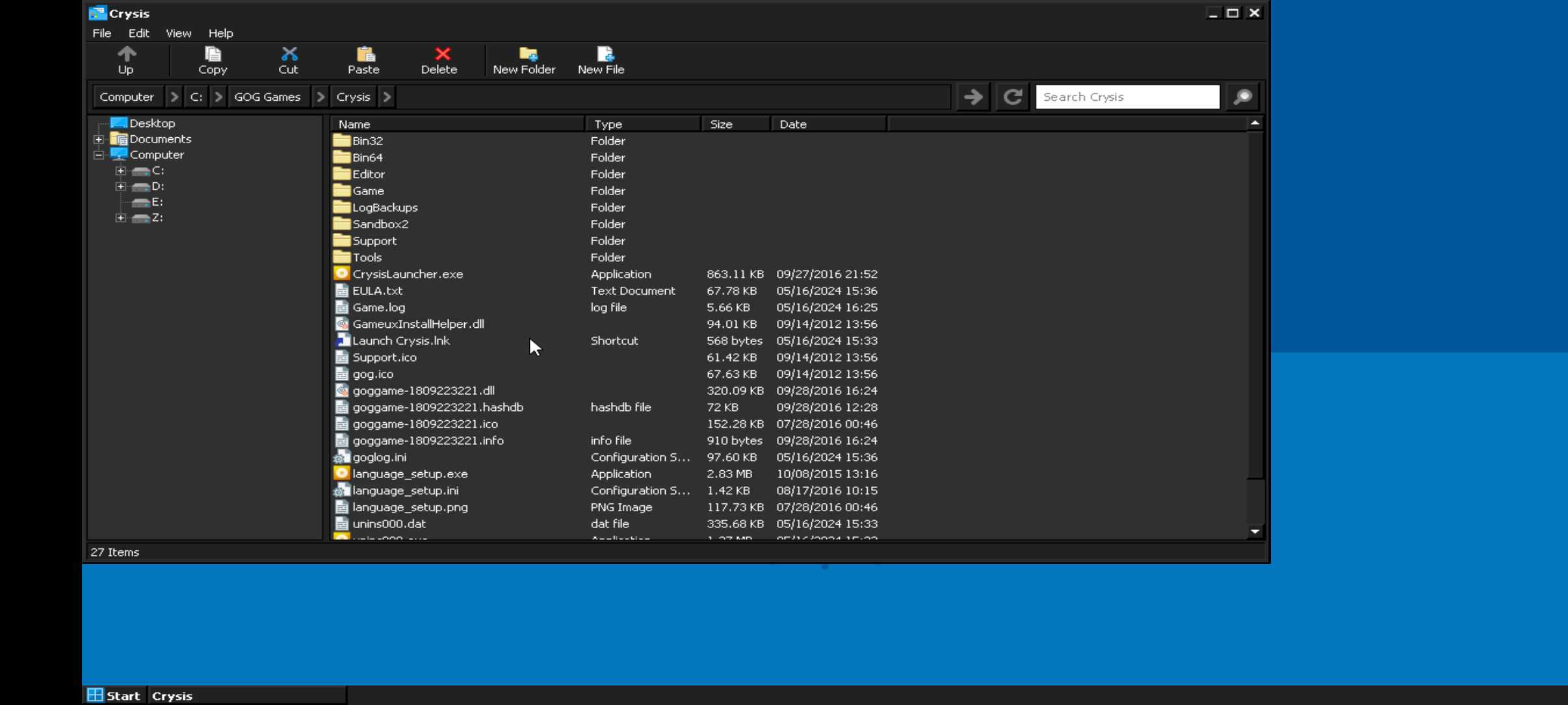Collapse the Computer tree node
Screen dimensions: 1568x705
[99, 155]
